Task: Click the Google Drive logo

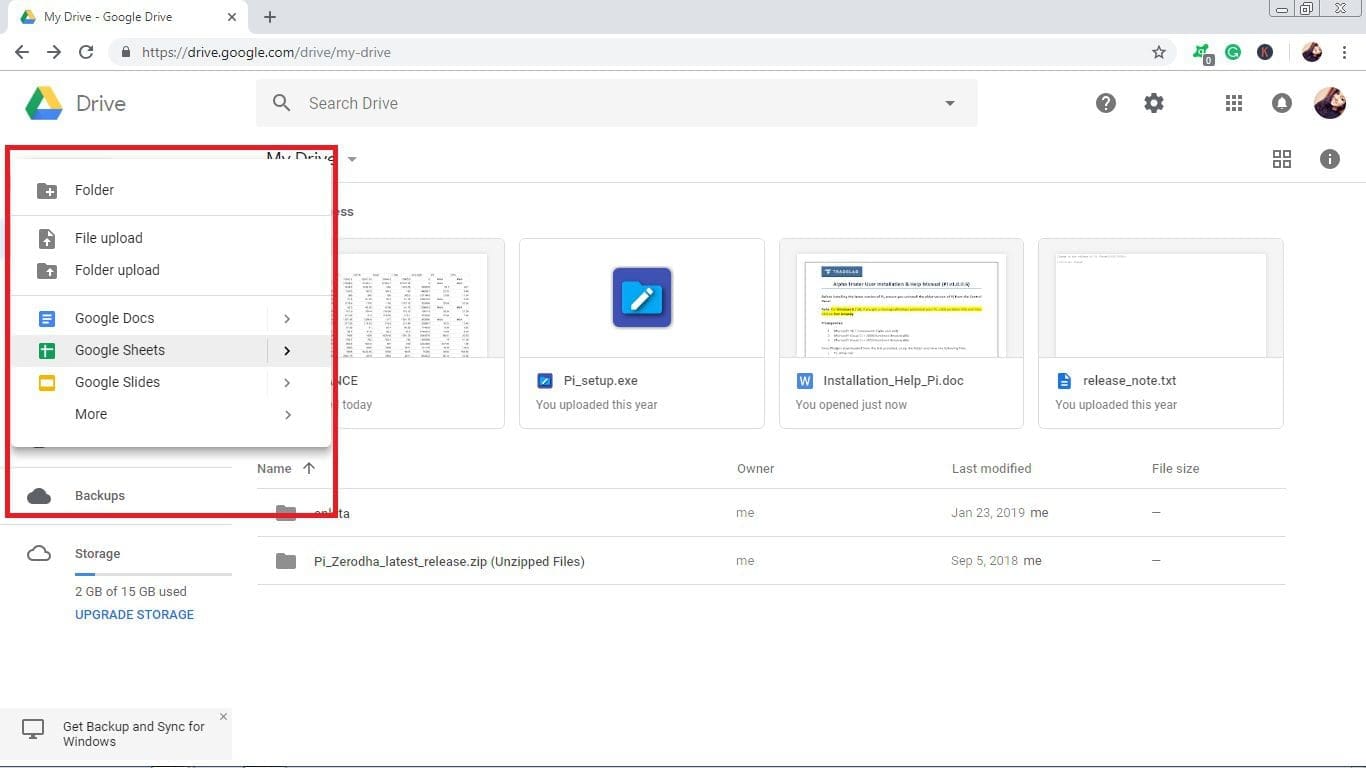Action: 44,103
